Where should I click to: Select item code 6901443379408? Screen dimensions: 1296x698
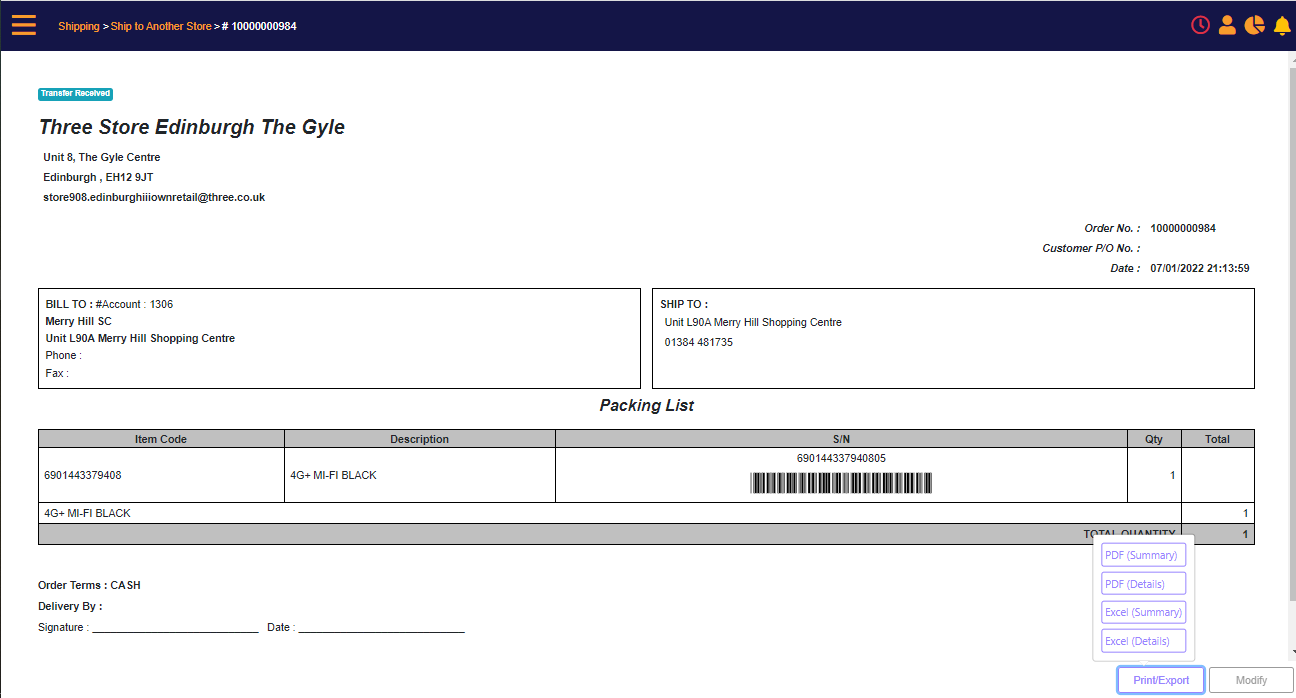click(83, 475)
